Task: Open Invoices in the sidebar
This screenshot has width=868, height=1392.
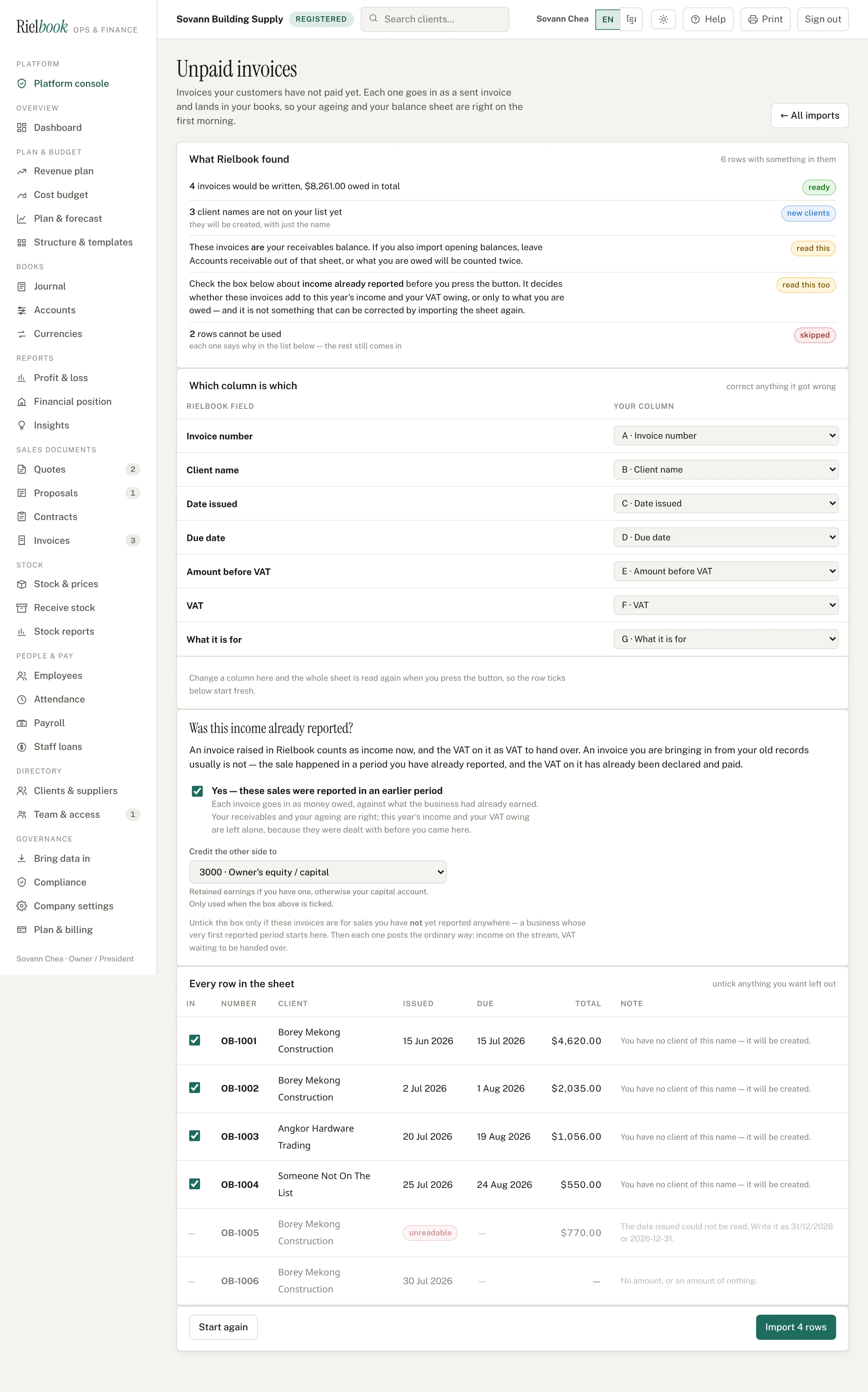Action: (x=78, y=541)
